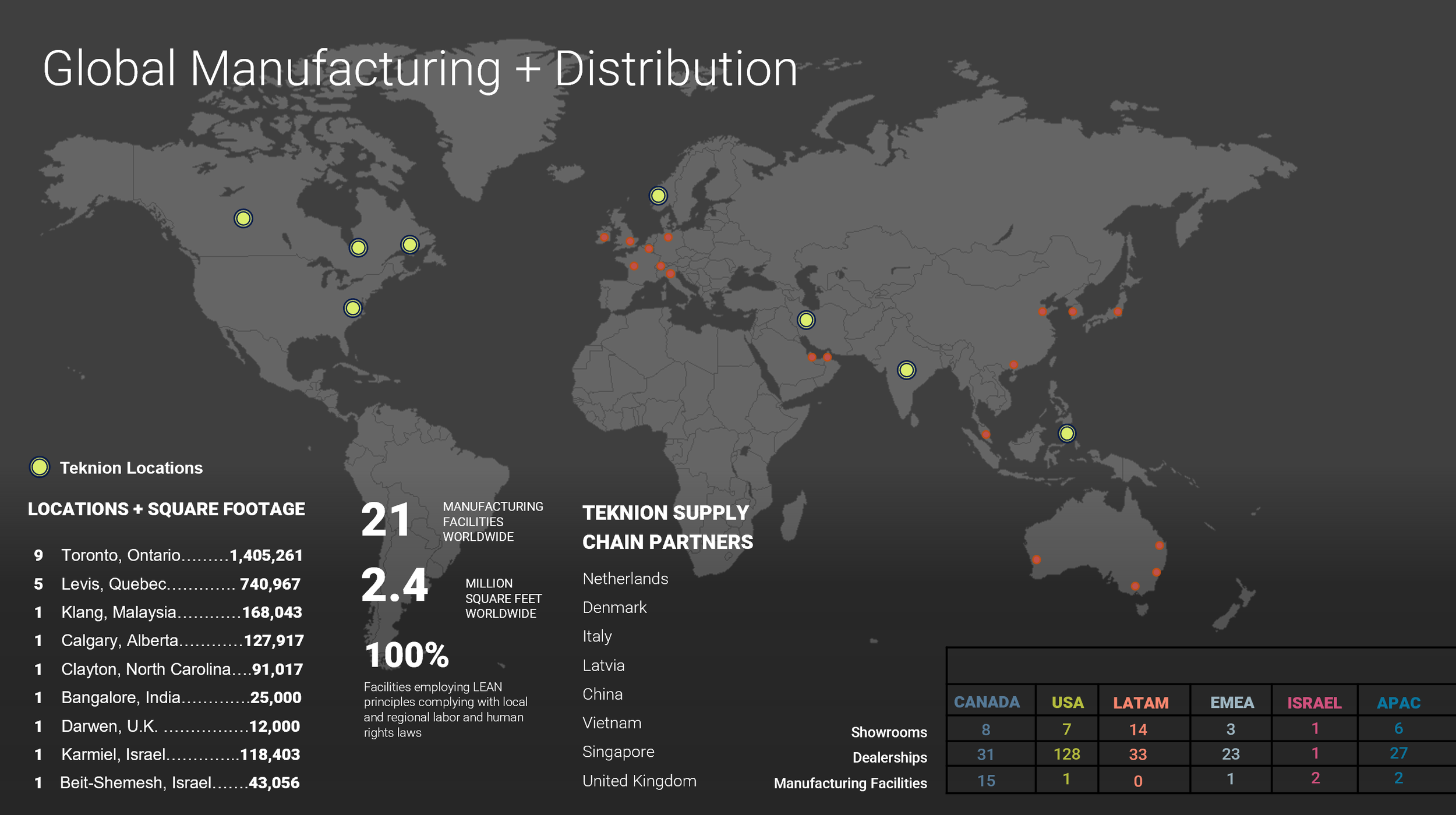The width and height of the screenshot is (1456, 815).
Task: Select the Israel region Teknion marker
Action: 806,320
